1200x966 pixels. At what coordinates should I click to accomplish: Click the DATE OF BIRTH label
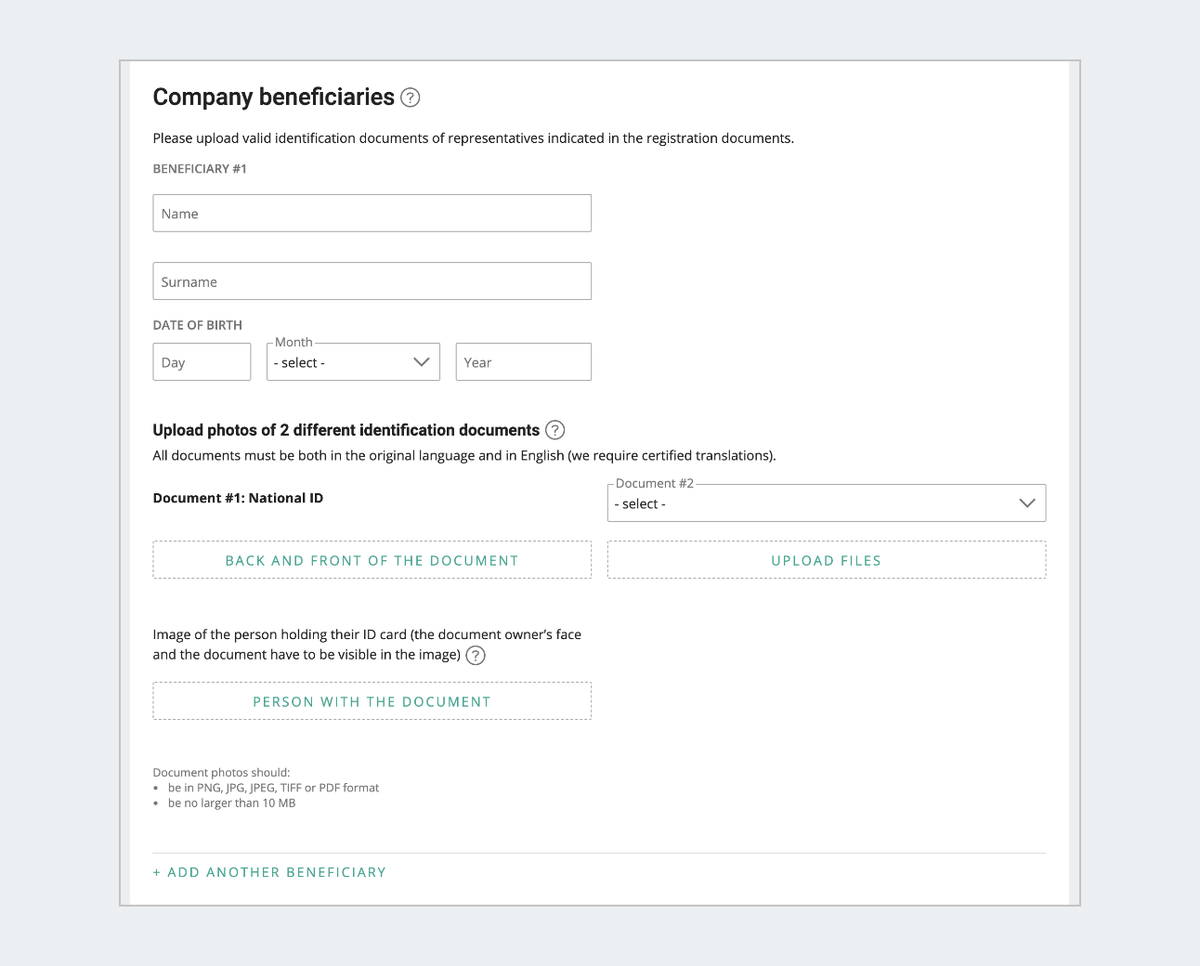[197, 325]
